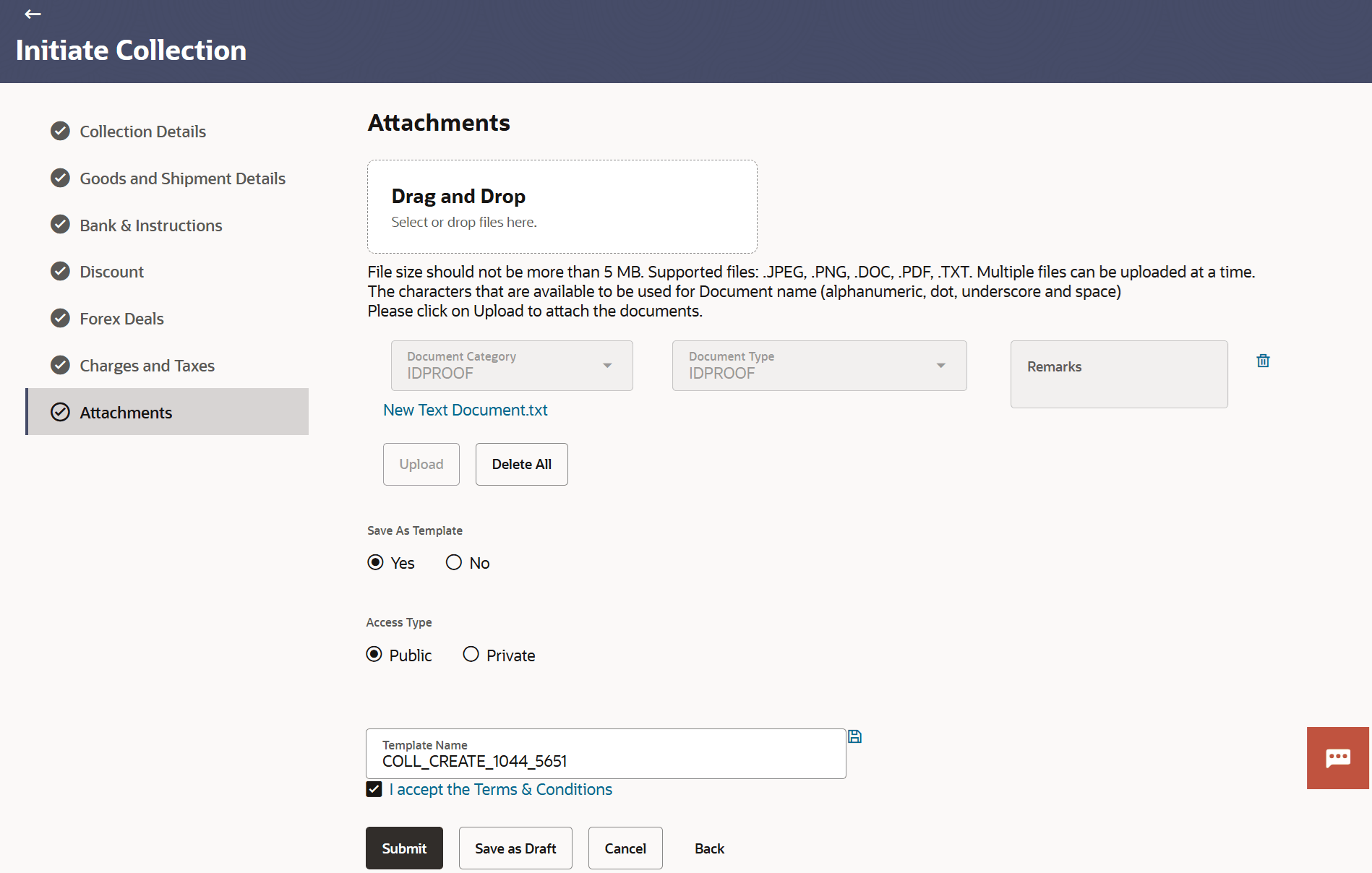Click the Discount step checkmark icon
This screenshot has height=873, width=1372.
61,271
